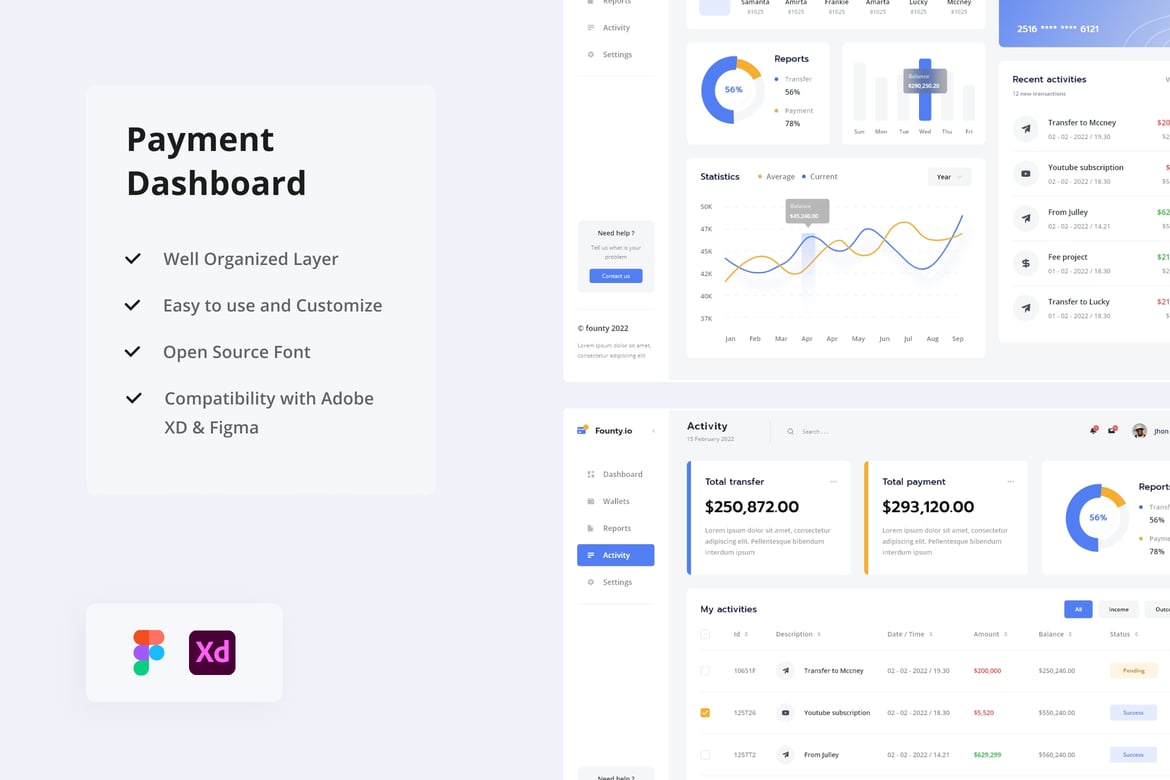
Task: Open the Year dropdown in Statistics
Action: point(949,177)
